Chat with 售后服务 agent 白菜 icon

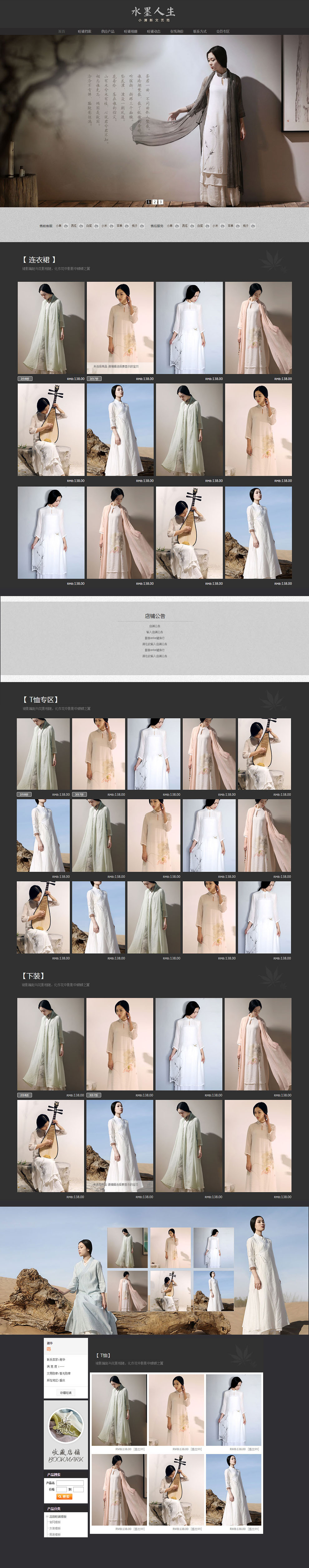click(x=207, y=226)
